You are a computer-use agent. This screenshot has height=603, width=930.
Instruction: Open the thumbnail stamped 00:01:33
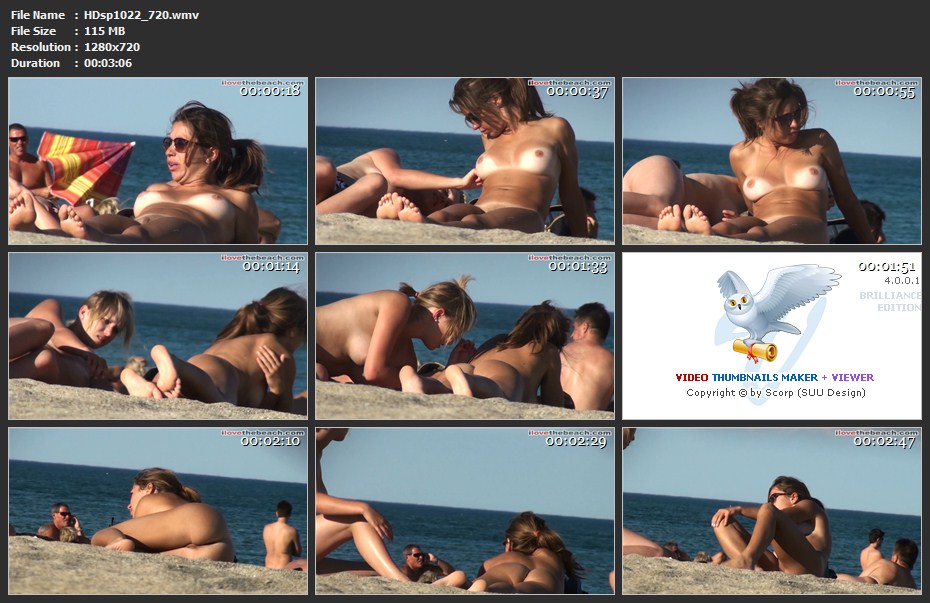pyautogui.click(x=465, y=336)
